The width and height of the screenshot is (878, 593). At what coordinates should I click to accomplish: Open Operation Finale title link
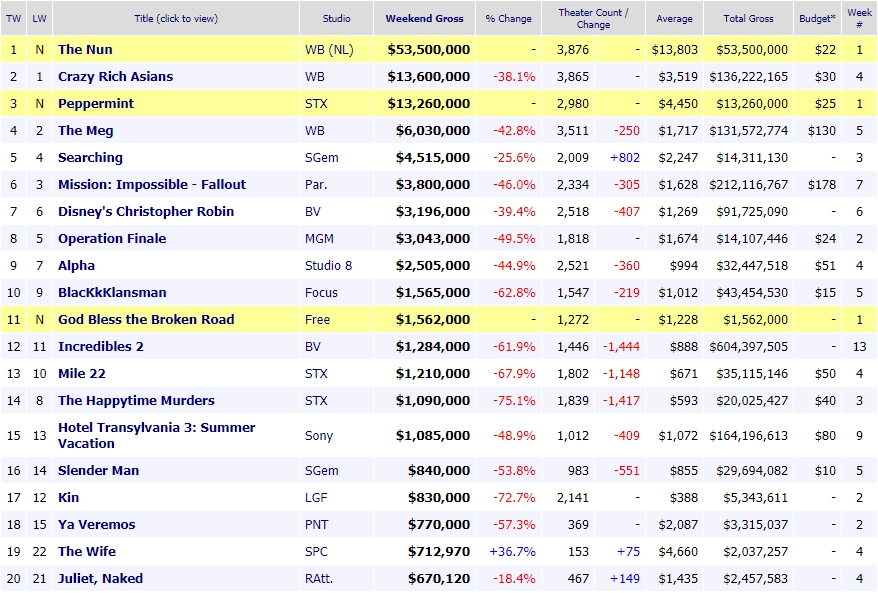click(x=112, y=239)
